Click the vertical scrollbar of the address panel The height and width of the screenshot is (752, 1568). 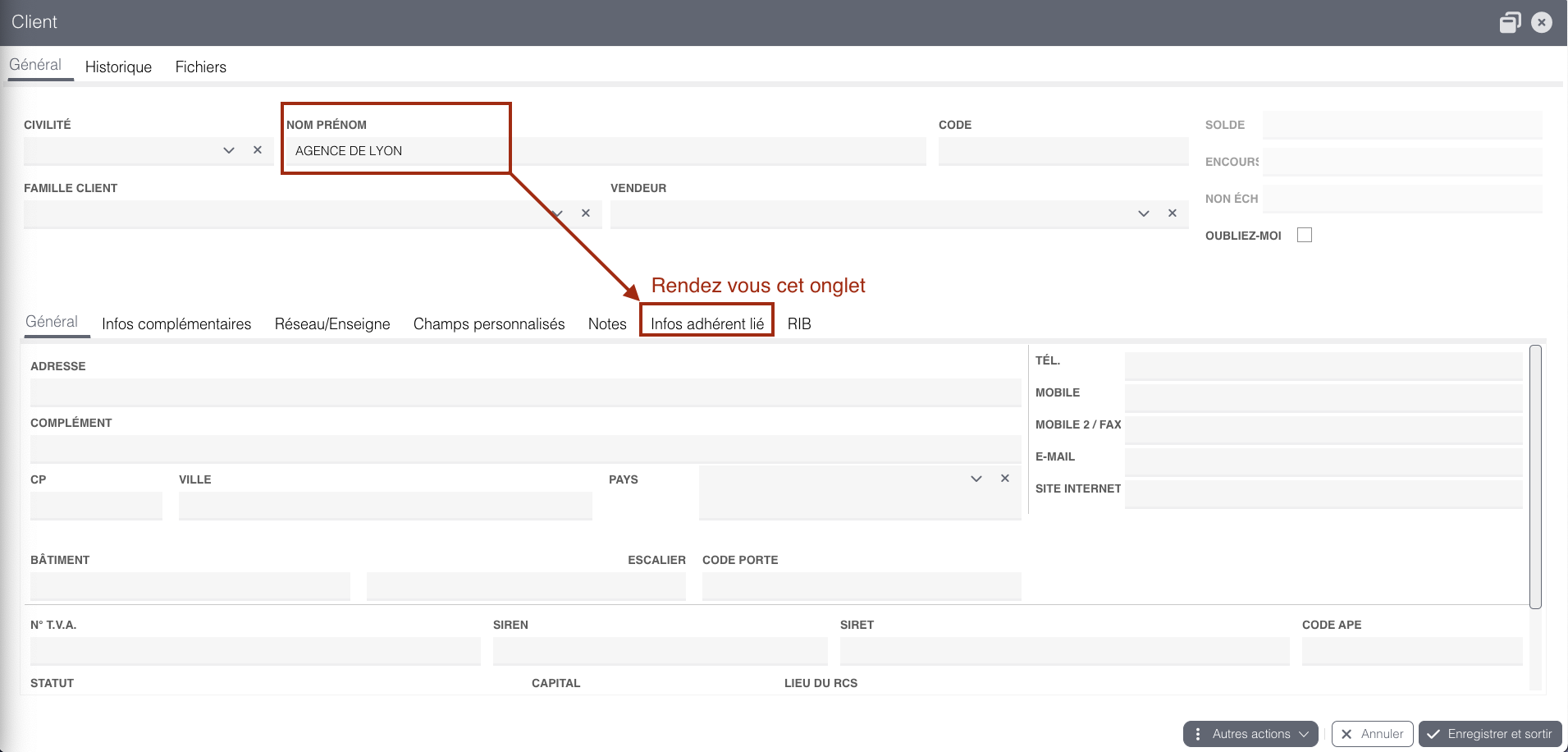coord(1535,477)
